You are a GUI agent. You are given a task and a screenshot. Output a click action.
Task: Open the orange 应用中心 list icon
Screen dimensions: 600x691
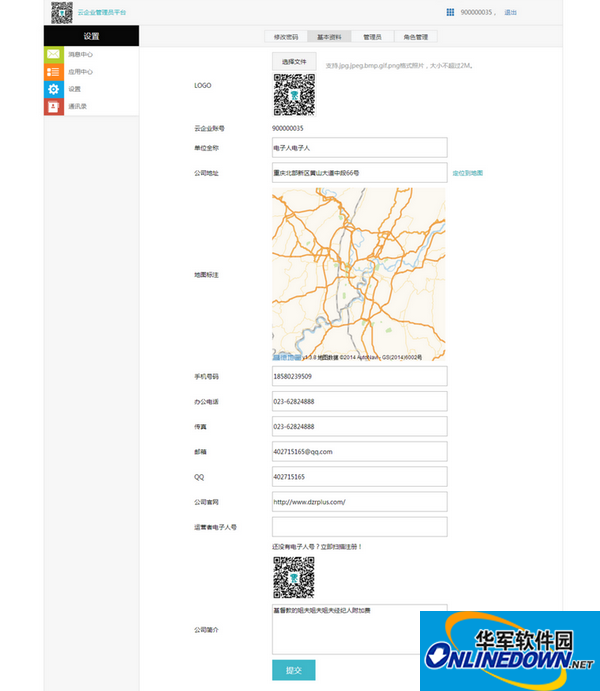coord(54,72)
